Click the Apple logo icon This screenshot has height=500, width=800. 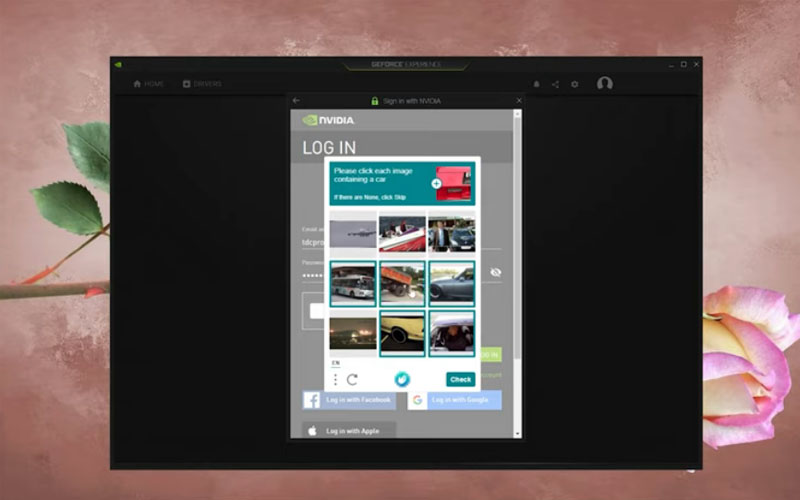click(x=312, y=431)
